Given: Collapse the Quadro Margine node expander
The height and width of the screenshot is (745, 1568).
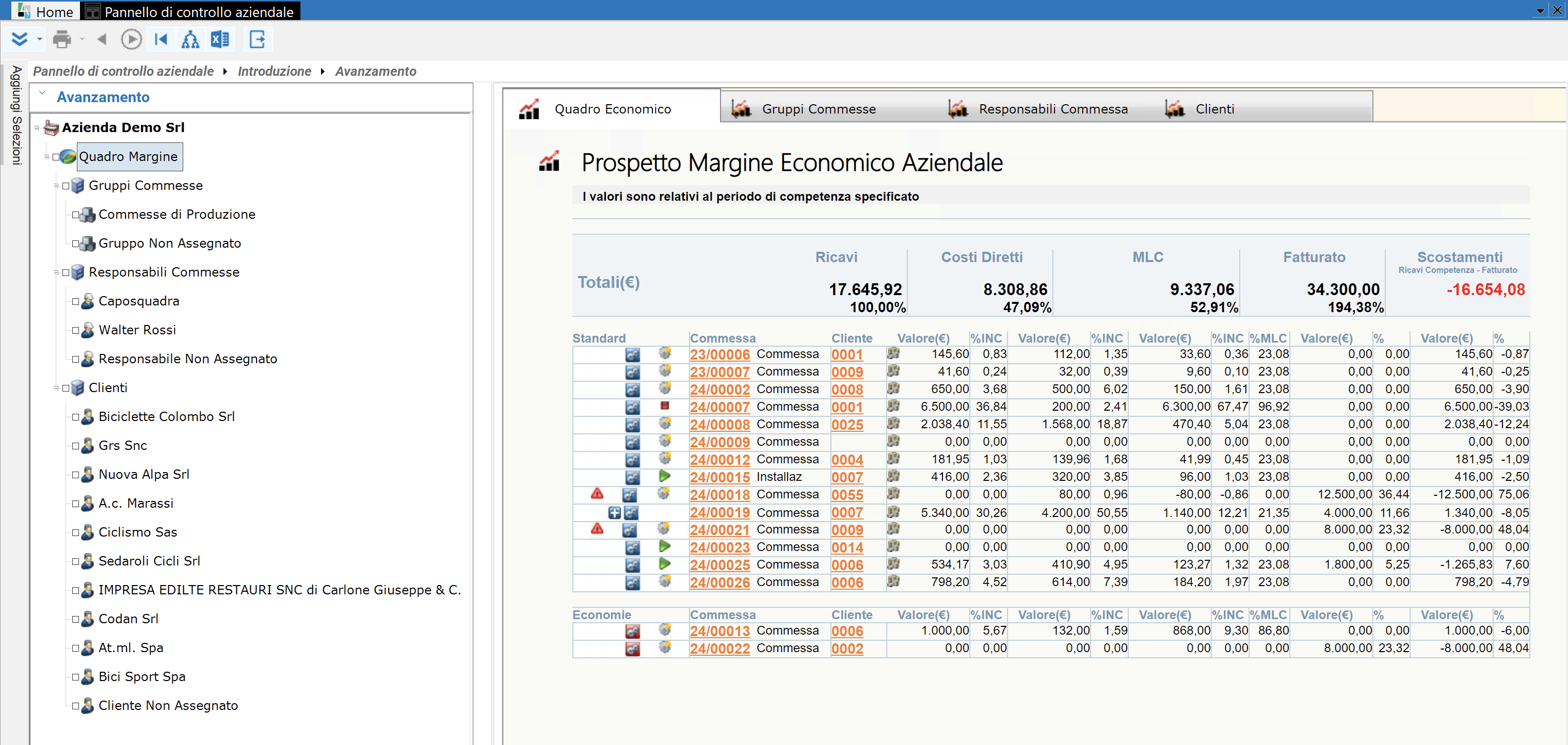Looking at the screenshot, I should [46, 157].
